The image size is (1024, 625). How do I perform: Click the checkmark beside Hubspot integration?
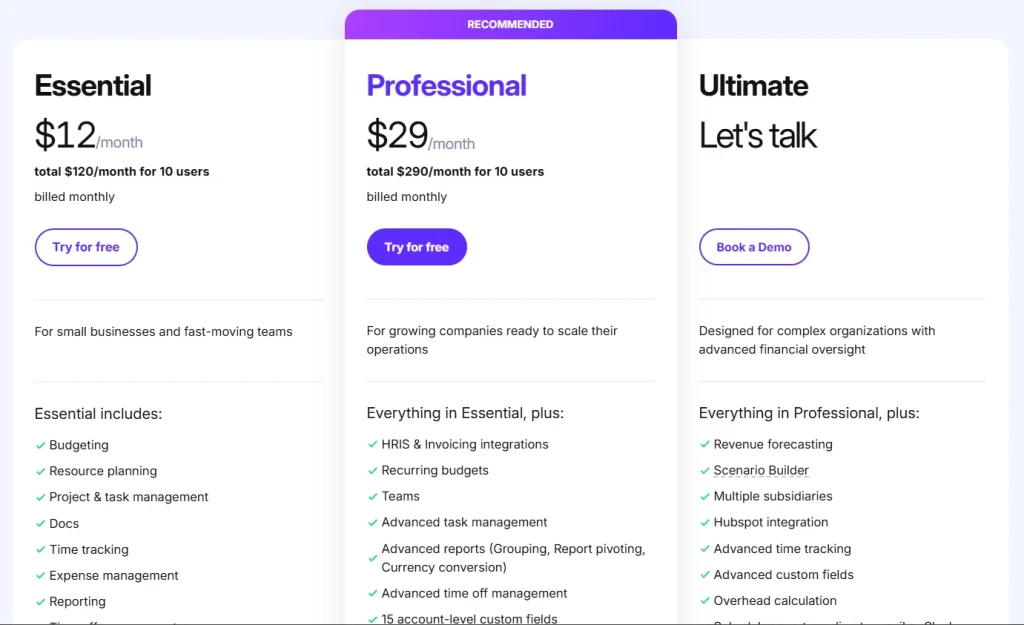click(705, 522)
